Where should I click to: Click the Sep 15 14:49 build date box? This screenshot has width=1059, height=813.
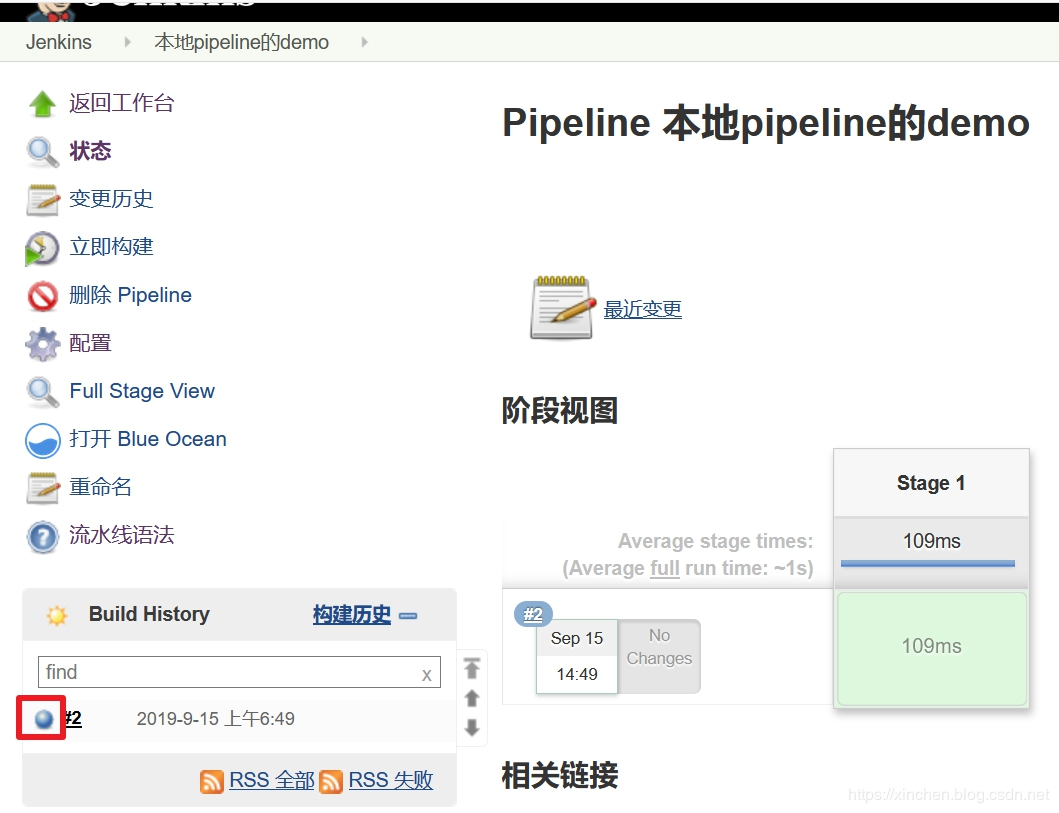tap(577, 656)
